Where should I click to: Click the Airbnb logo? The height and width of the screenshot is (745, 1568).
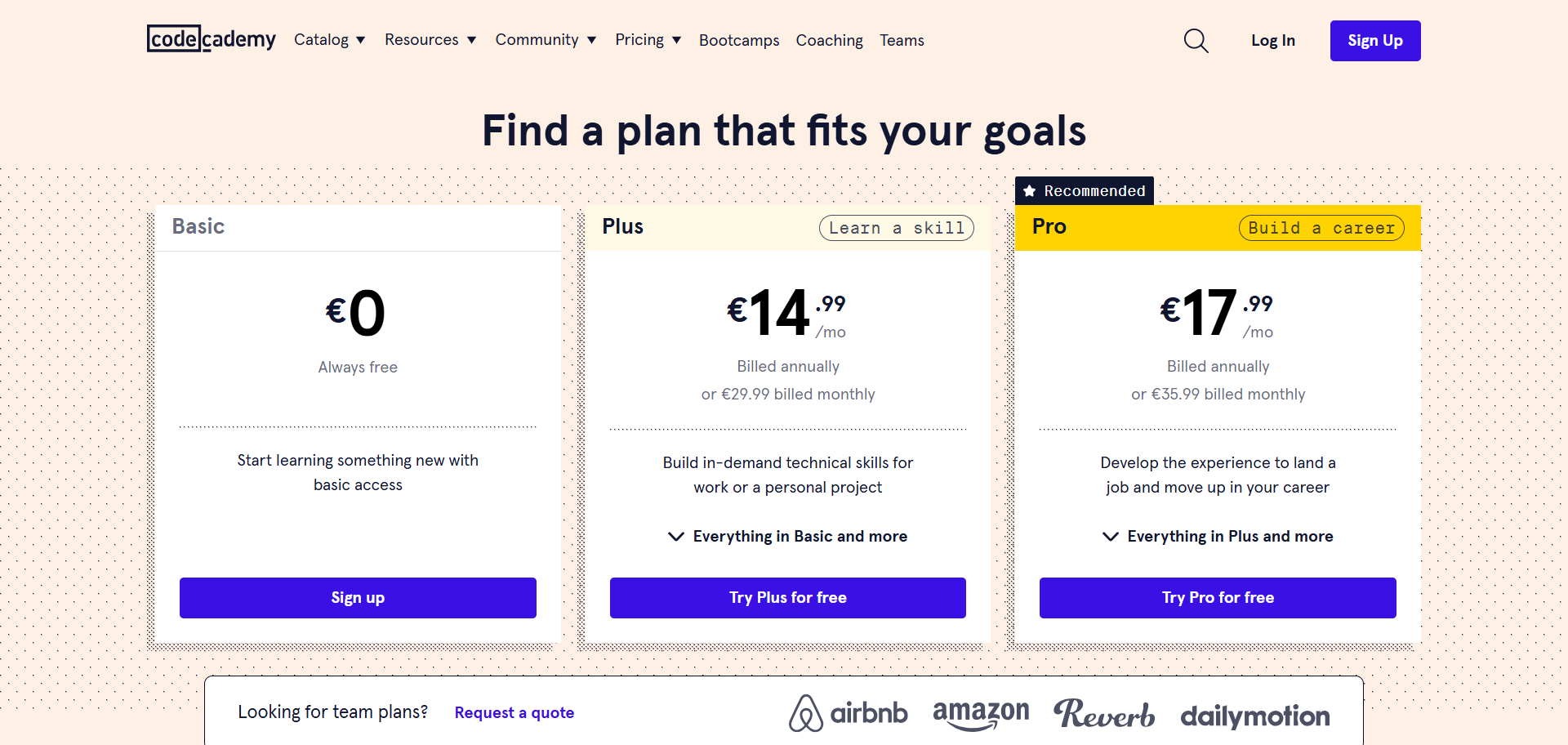click(x=848, y=713)
